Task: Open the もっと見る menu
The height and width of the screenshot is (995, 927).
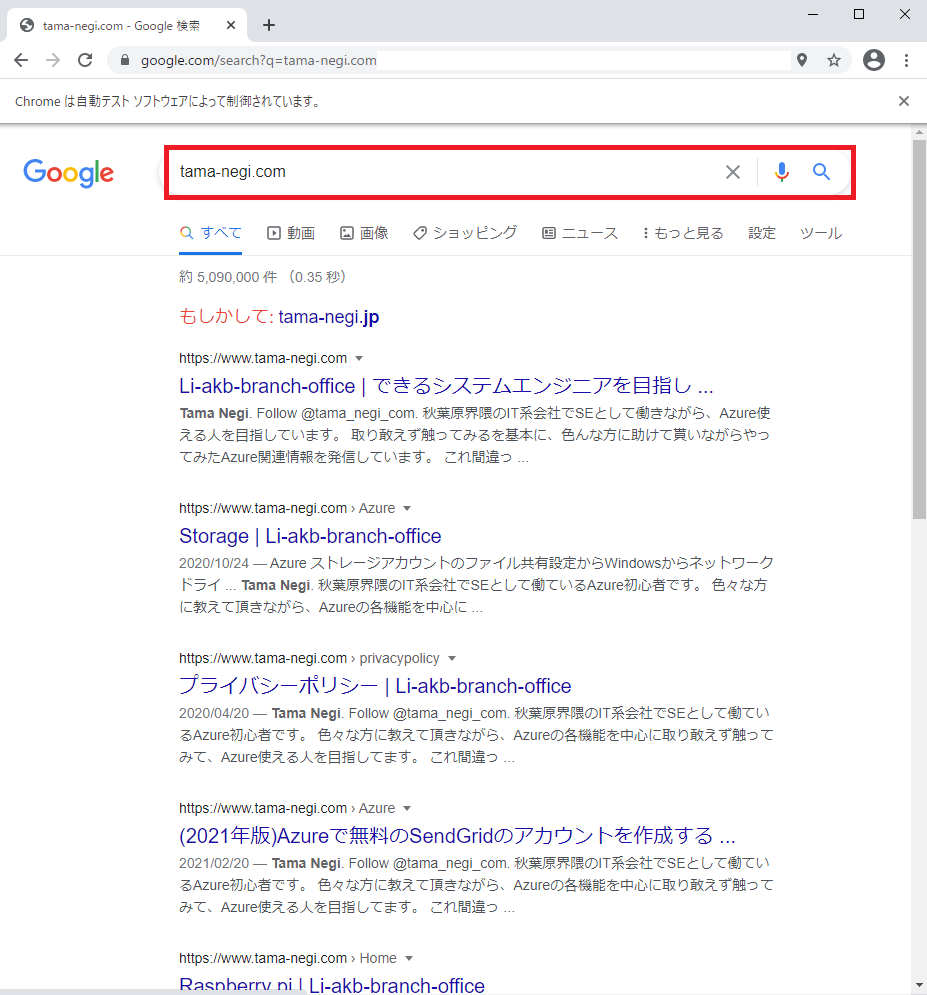Action: click(x=683, y=233)
